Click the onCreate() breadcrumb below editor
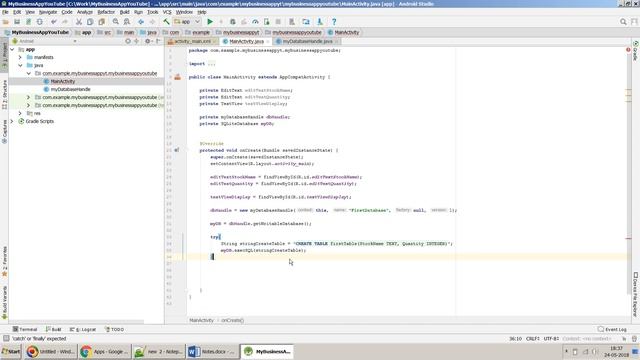Screen dimensions: 640x360 click(232, 320)
